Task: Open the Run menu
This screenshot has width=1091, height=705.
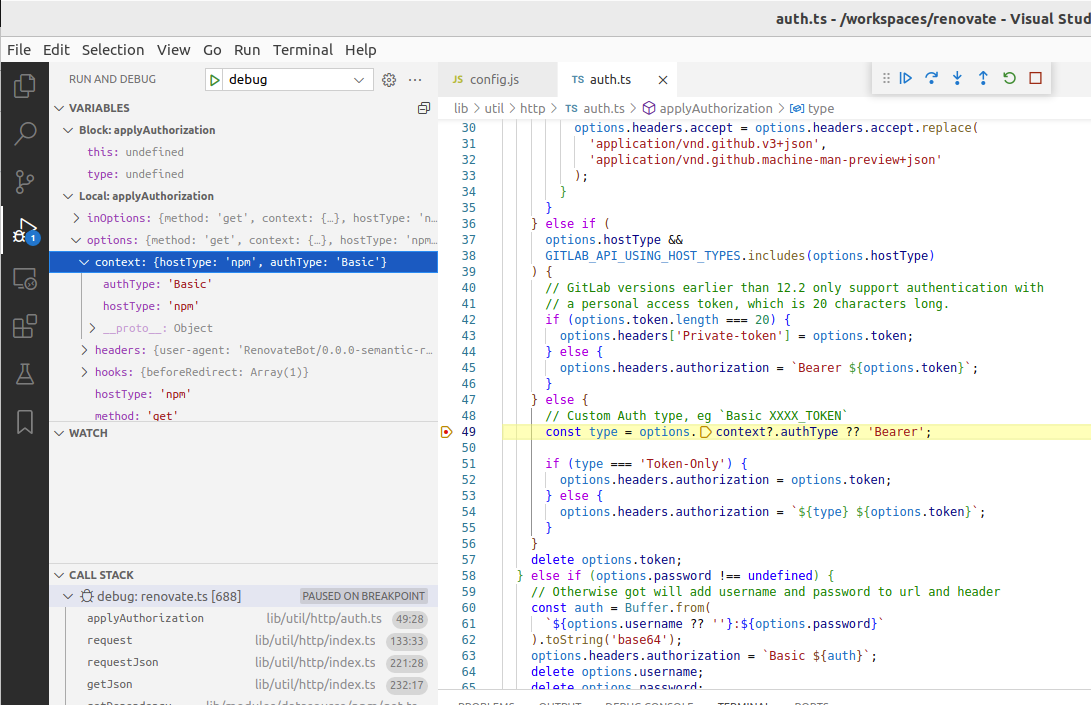Action: tap(247, 50)
